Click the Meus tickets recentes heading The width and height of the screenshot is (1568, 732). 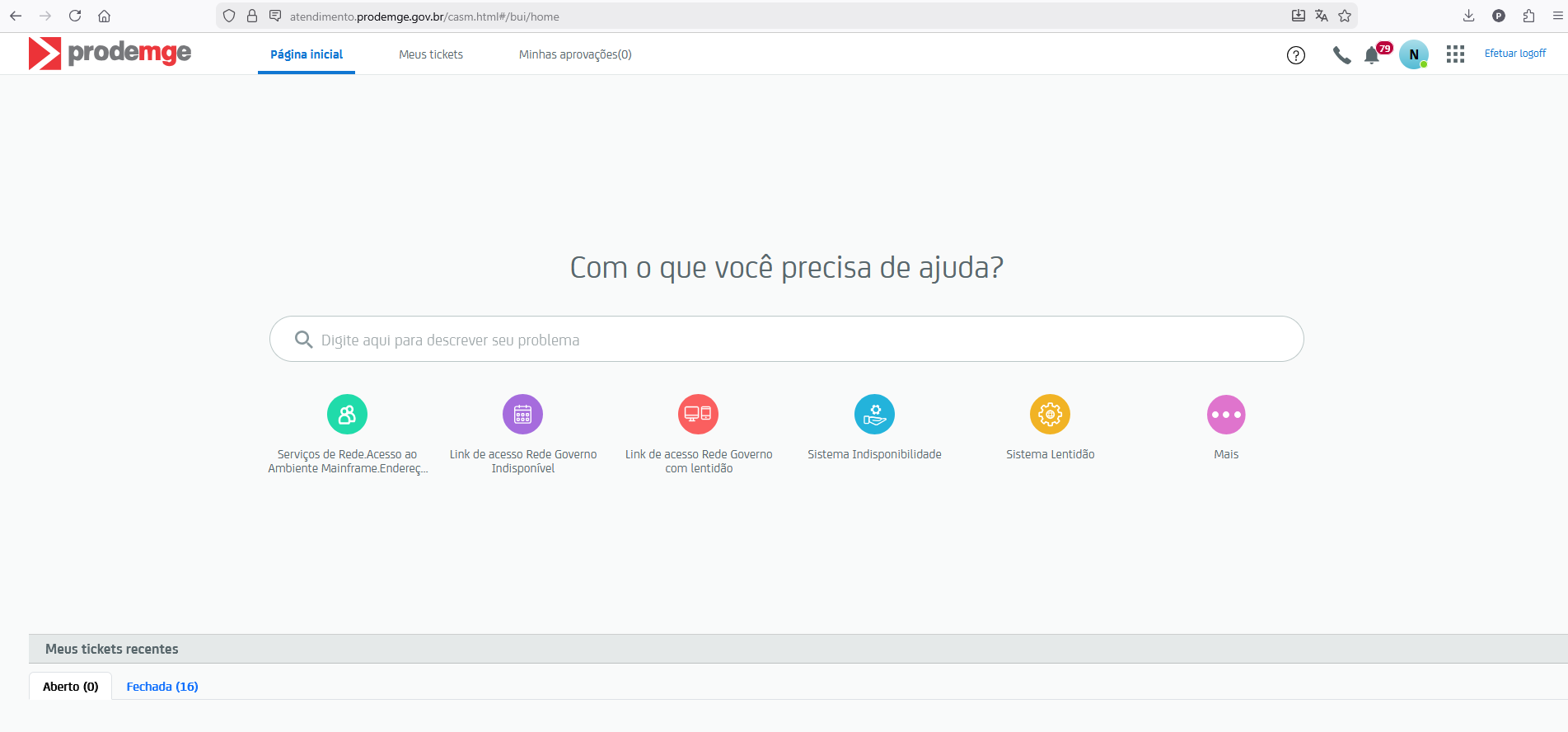112,649
